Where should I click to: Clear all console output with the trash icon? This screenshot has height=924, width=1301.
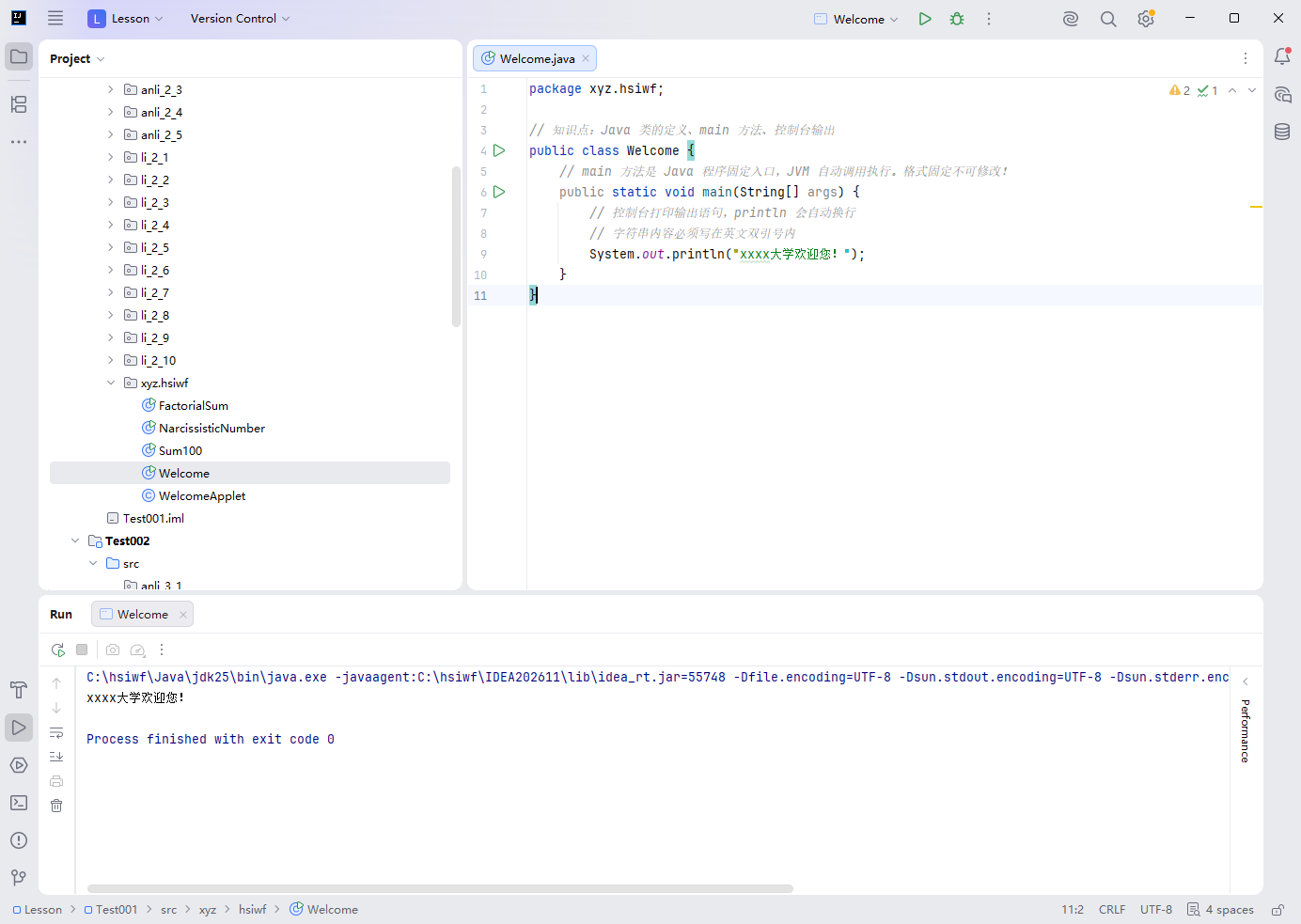(56, 806)
